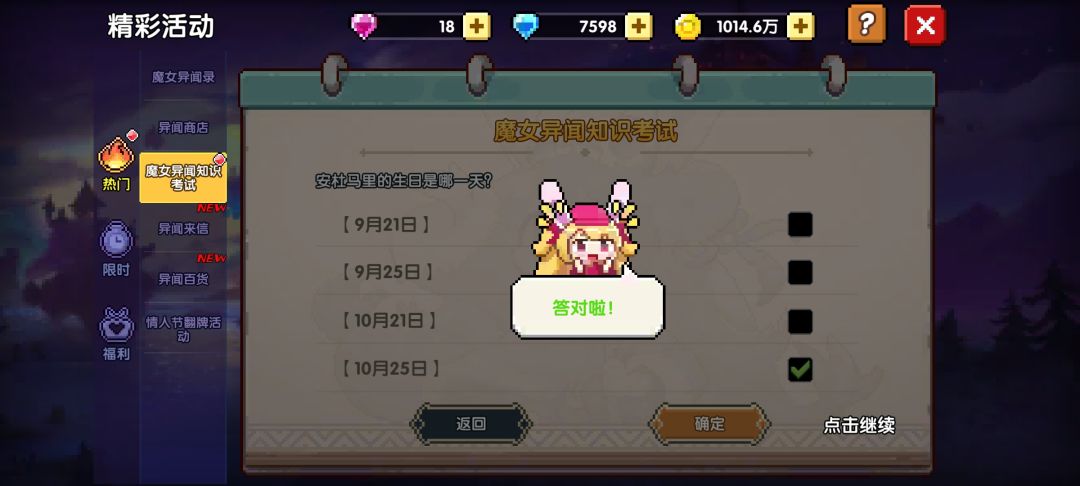Image resolution: width=1080 pixels, height=486 pixels.
Task: Select the 情人节翻牌活动 menu entry
Action: [183, 329]
